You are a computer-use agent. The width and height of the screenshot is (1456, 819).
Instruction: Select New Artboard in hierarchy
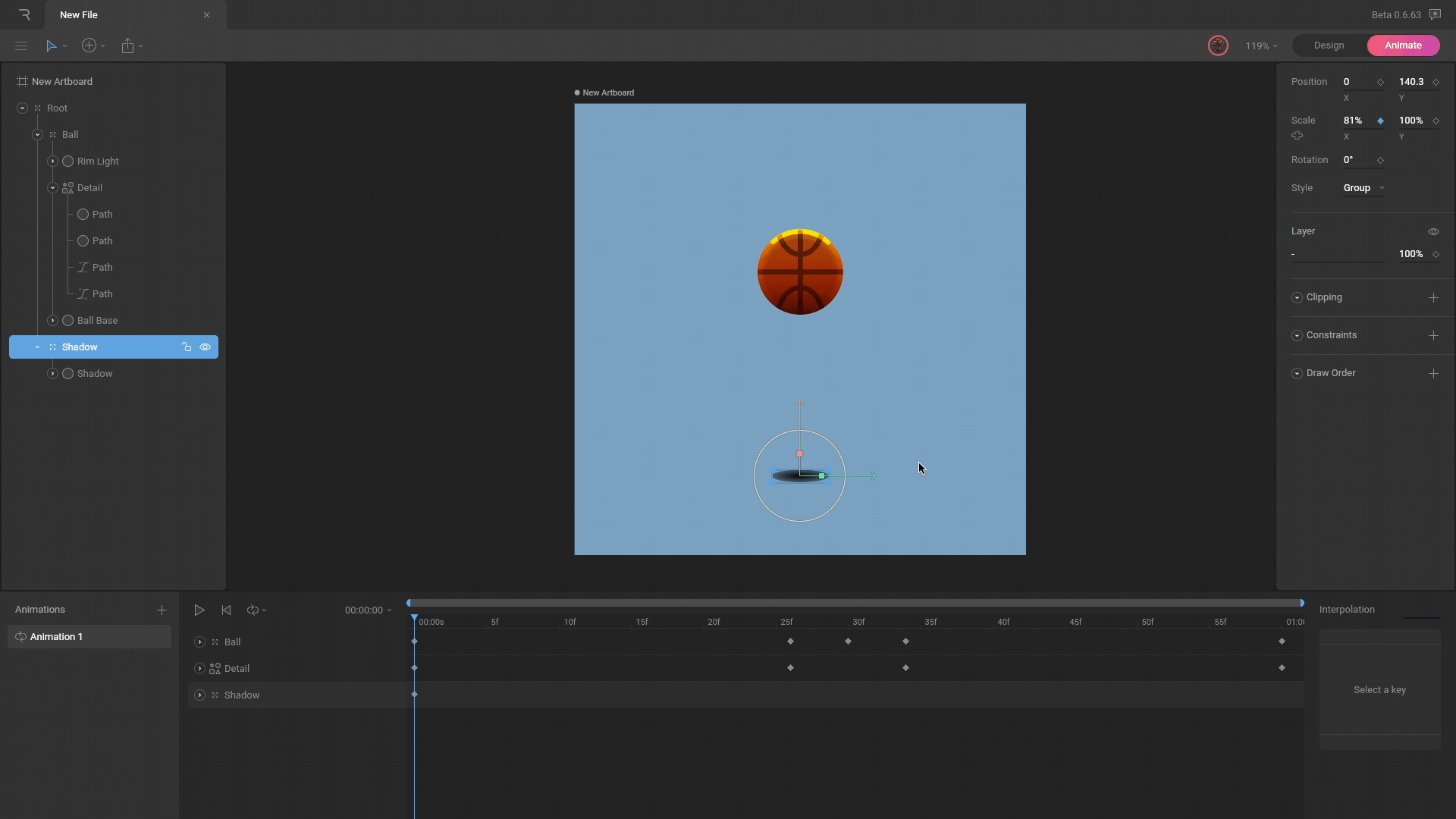62,81
